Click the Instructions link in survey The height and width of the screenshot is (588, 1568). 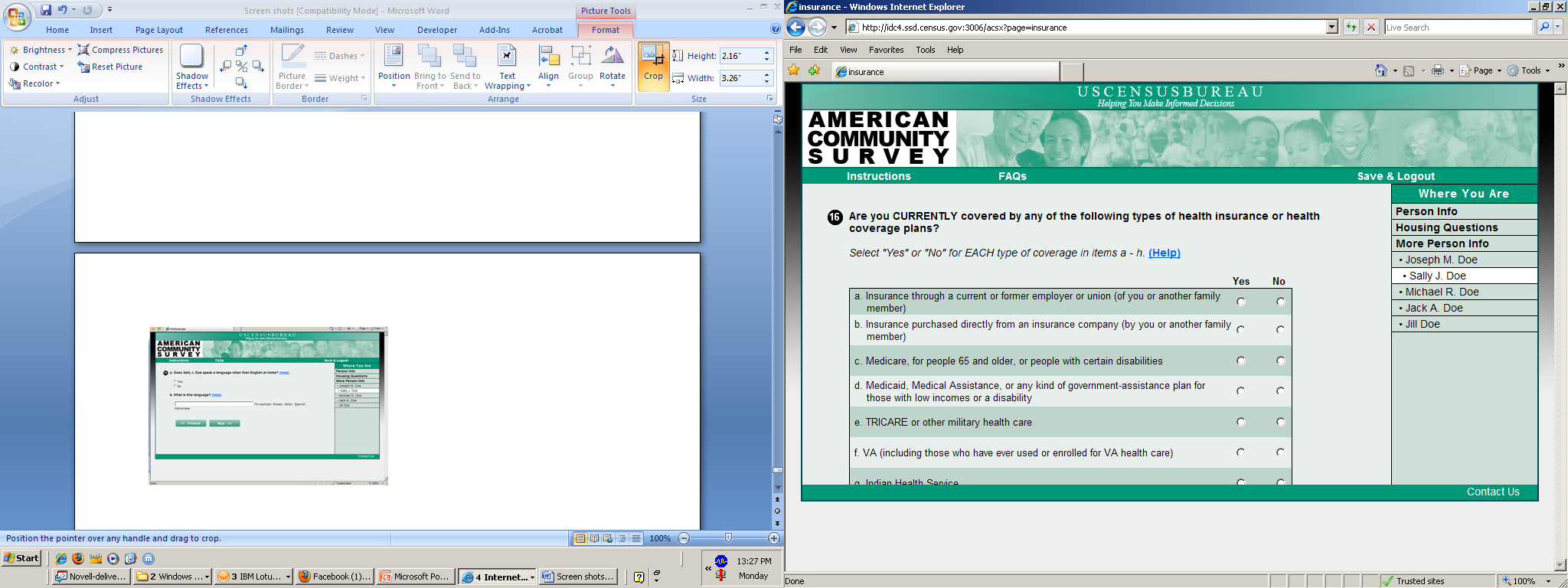[x=878, y=176]
